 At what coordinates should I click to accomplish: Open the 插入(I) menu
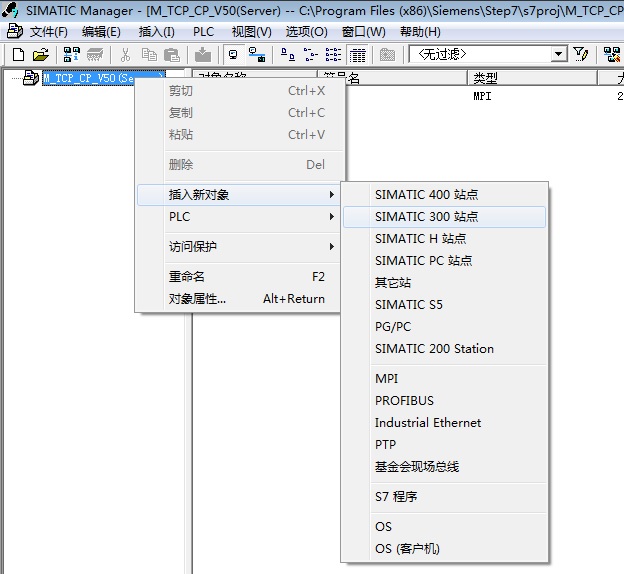coord(156,31)
